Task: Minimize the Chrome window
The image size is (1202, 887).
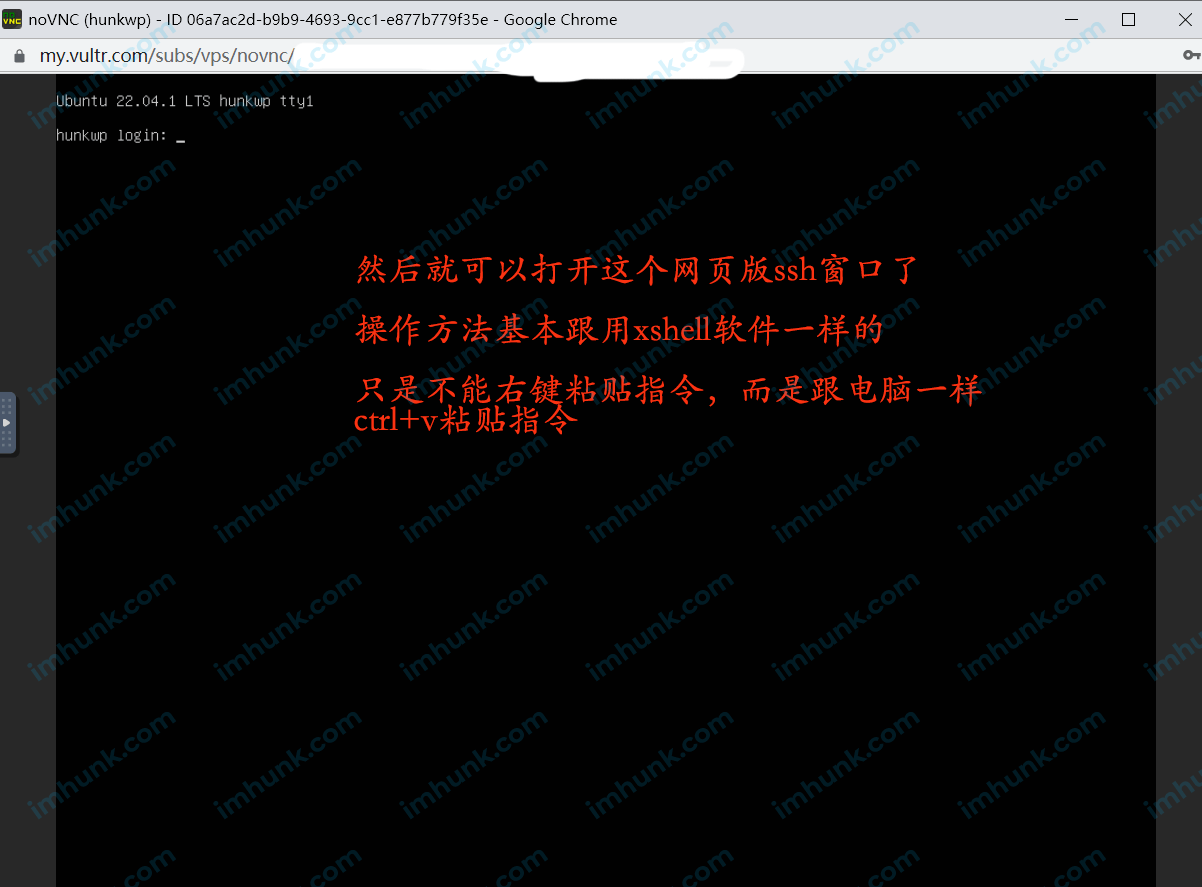Action: click(1074, 19)
